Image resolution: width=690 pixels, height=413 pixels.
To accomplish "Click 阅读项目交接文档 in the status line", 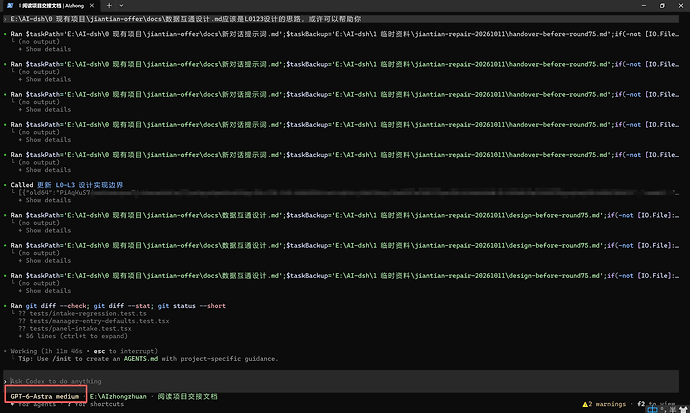I will pyautogui.click(x=187, y=396).
